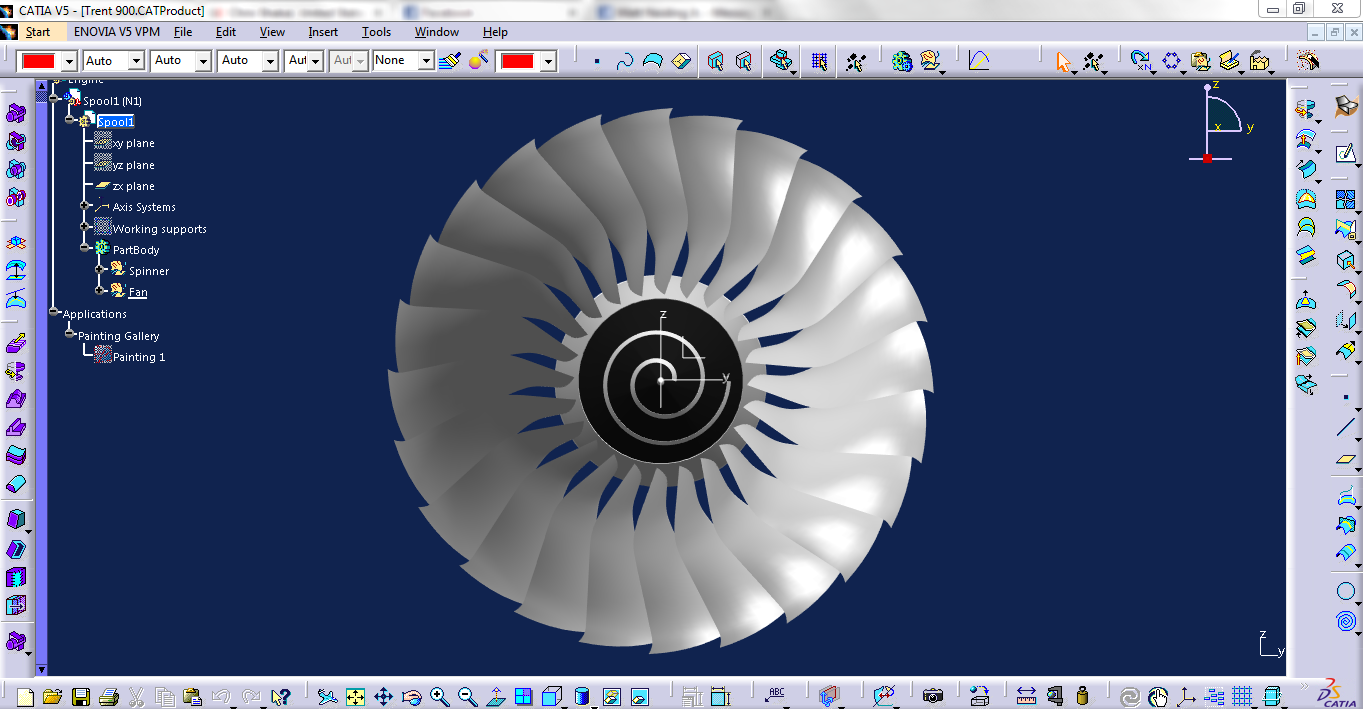
Task: Open the ENOVIA V5 VPM menu
Action: (x=117, y=32)
